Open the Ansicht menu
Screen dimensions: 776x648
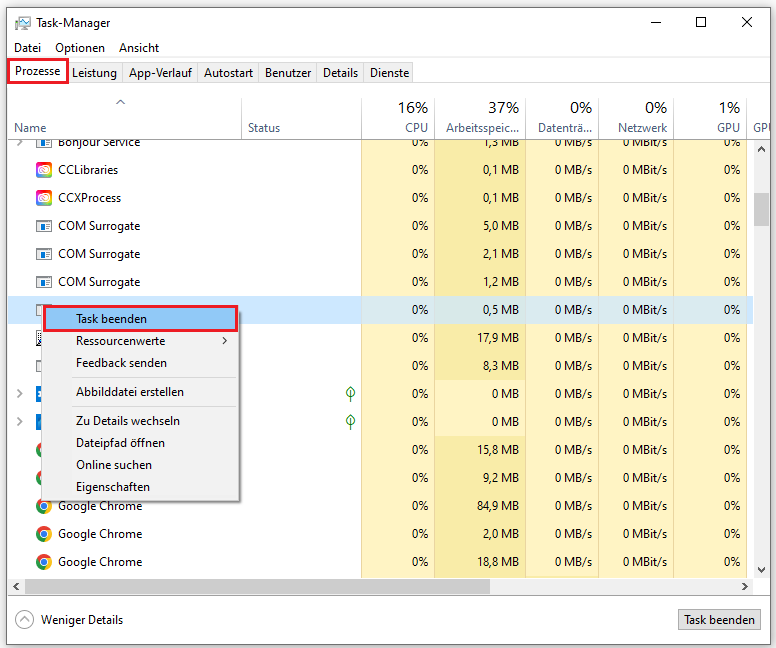[139, 48]
